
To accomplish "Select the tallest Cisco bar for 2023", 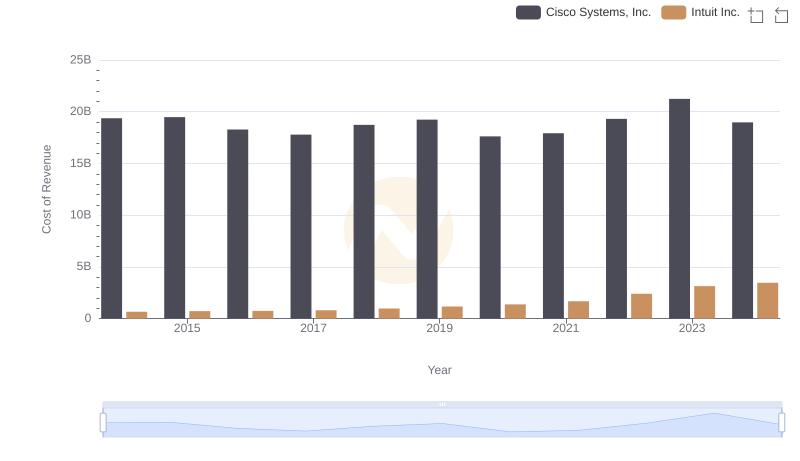I will (x=679, y=208).
